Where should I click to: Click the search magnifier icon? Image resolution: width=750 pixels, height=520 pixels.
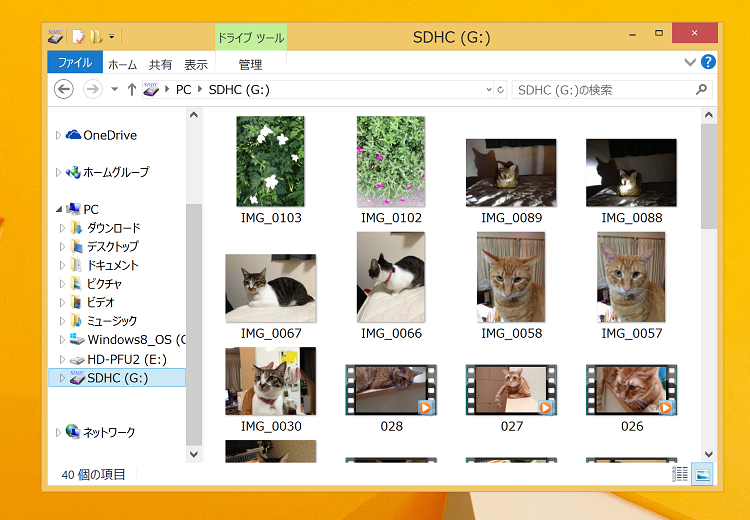coord(700,90)
